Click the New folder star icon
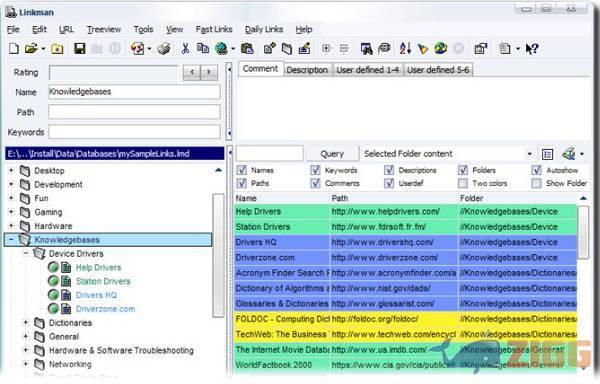600x384 pixels. (57, 49)
